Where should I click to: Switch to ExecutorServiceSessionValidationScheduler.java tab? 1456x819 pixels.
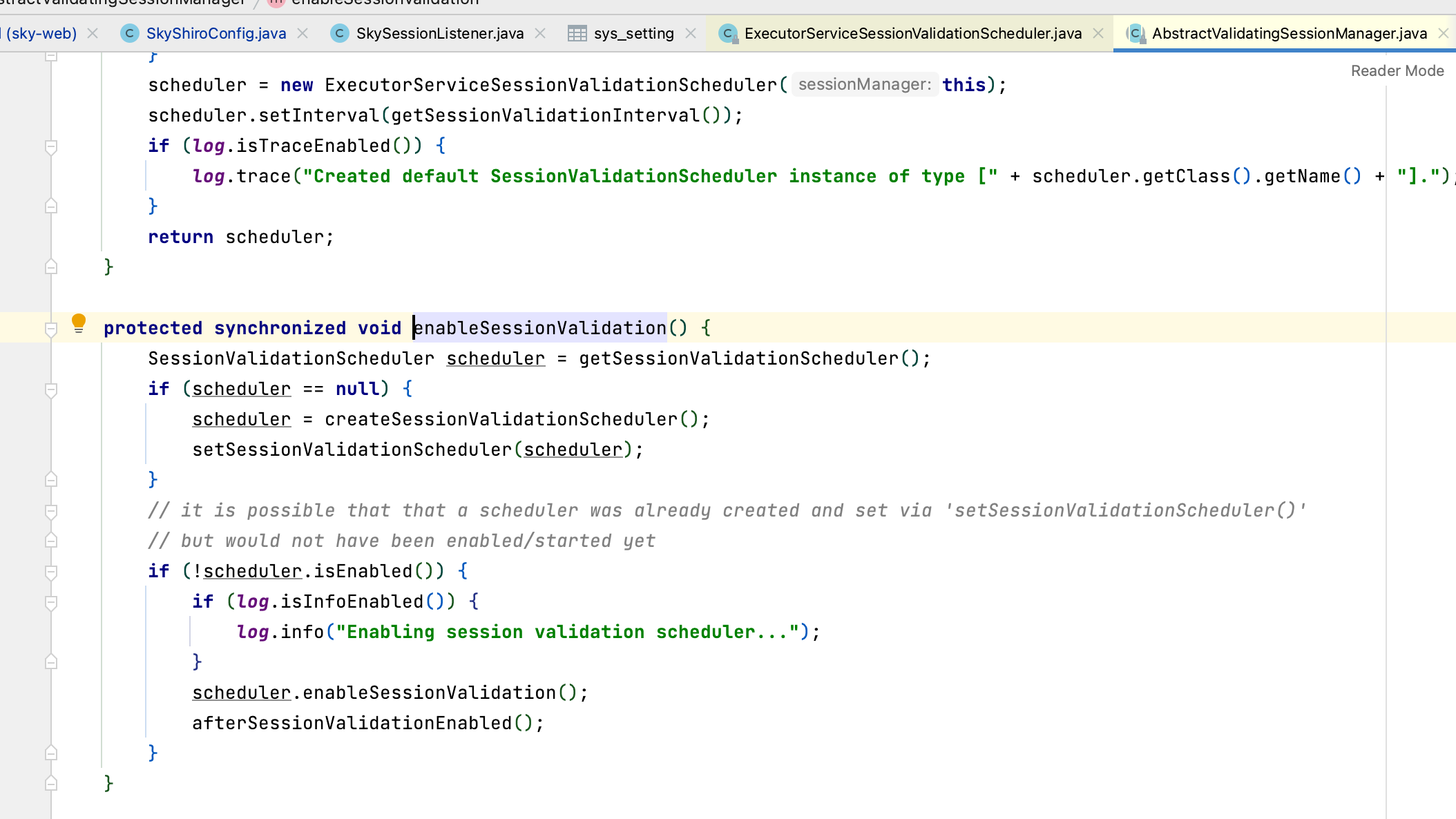pos(912,33)
